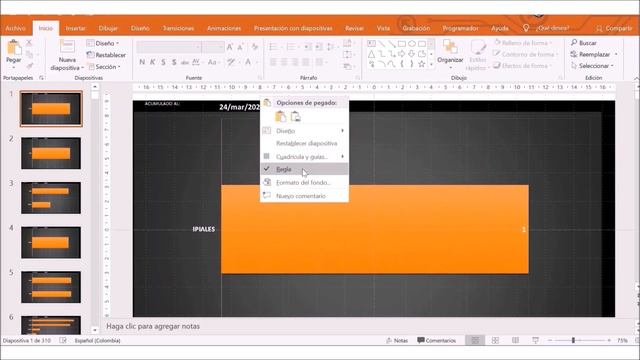640x360 pixels.
Task: Open the Sección dropdown
Action: (x=104, y=67)
